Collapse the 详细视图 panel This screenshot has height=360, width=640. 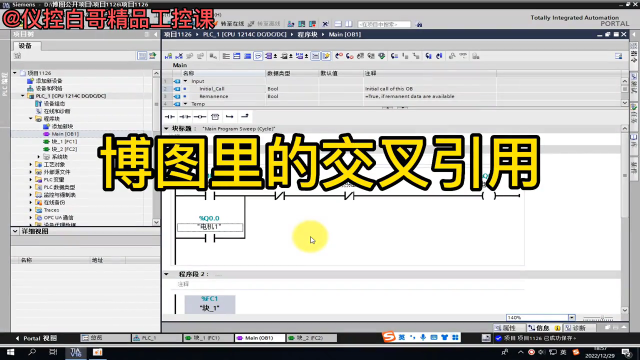[15, 231]
